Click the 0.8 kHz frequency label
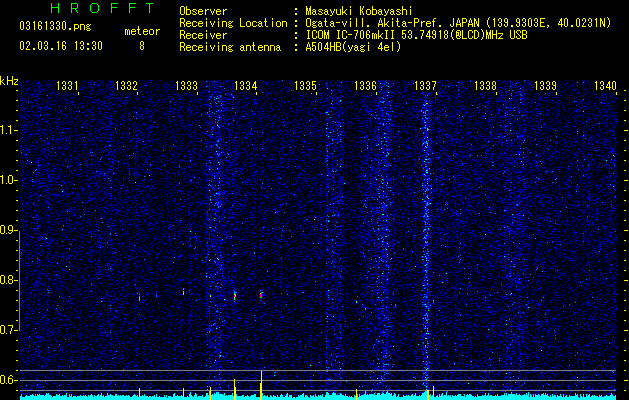 pyautogui.click(x=9, y=280)
